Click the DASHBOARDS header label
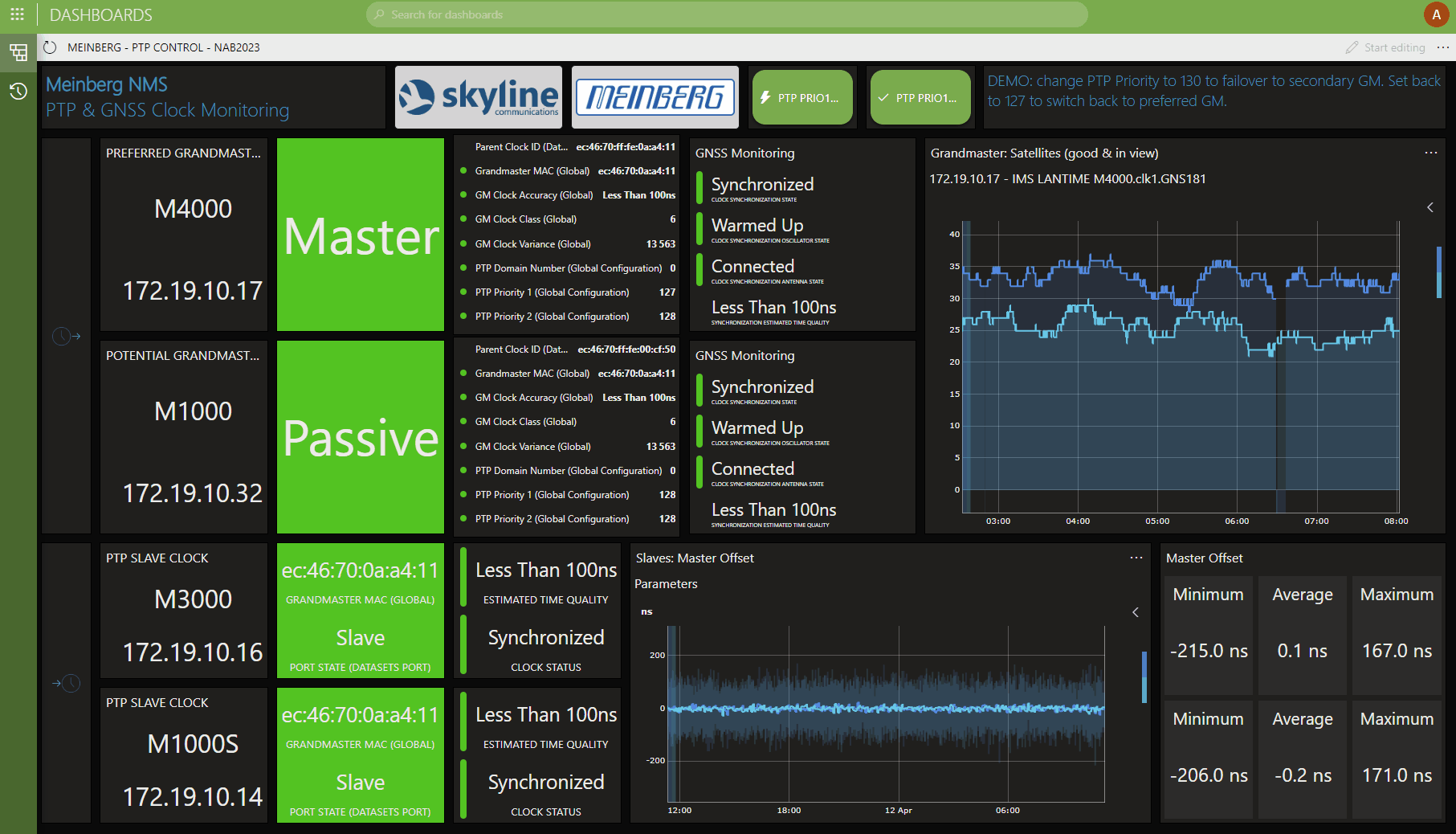This screenshot has width=1456, height=834. [x=101, y=15]
